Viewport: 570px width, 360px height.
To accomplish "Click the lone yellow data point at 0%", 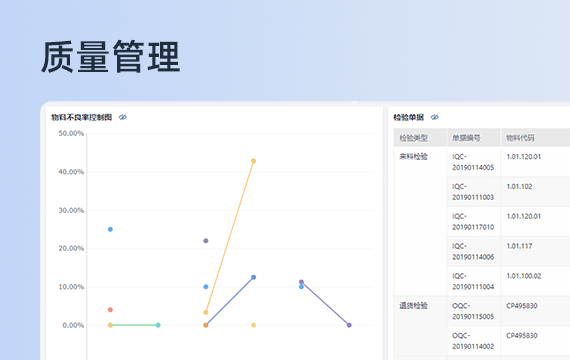I will [x=253, y=325].
